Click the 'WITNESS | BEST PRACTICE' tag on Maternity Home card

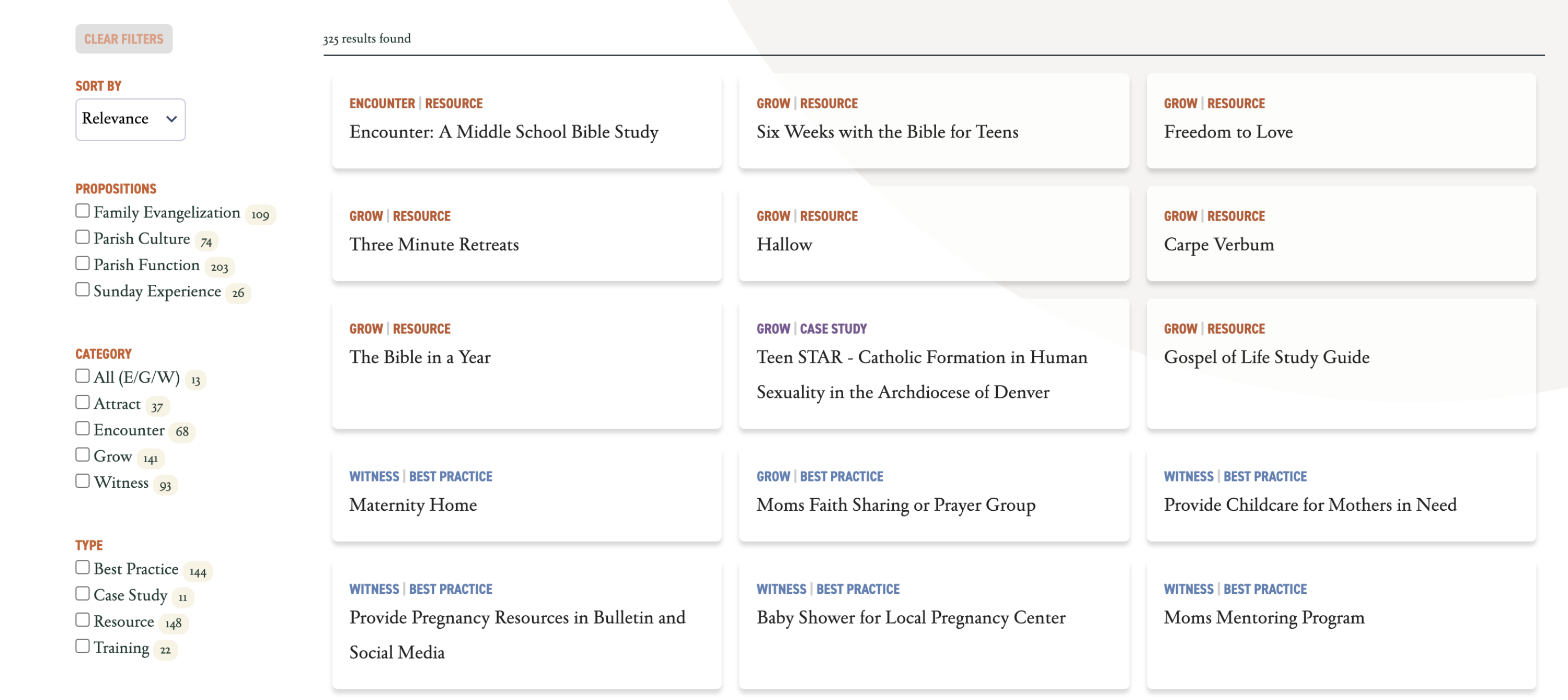tap(421, 477)
